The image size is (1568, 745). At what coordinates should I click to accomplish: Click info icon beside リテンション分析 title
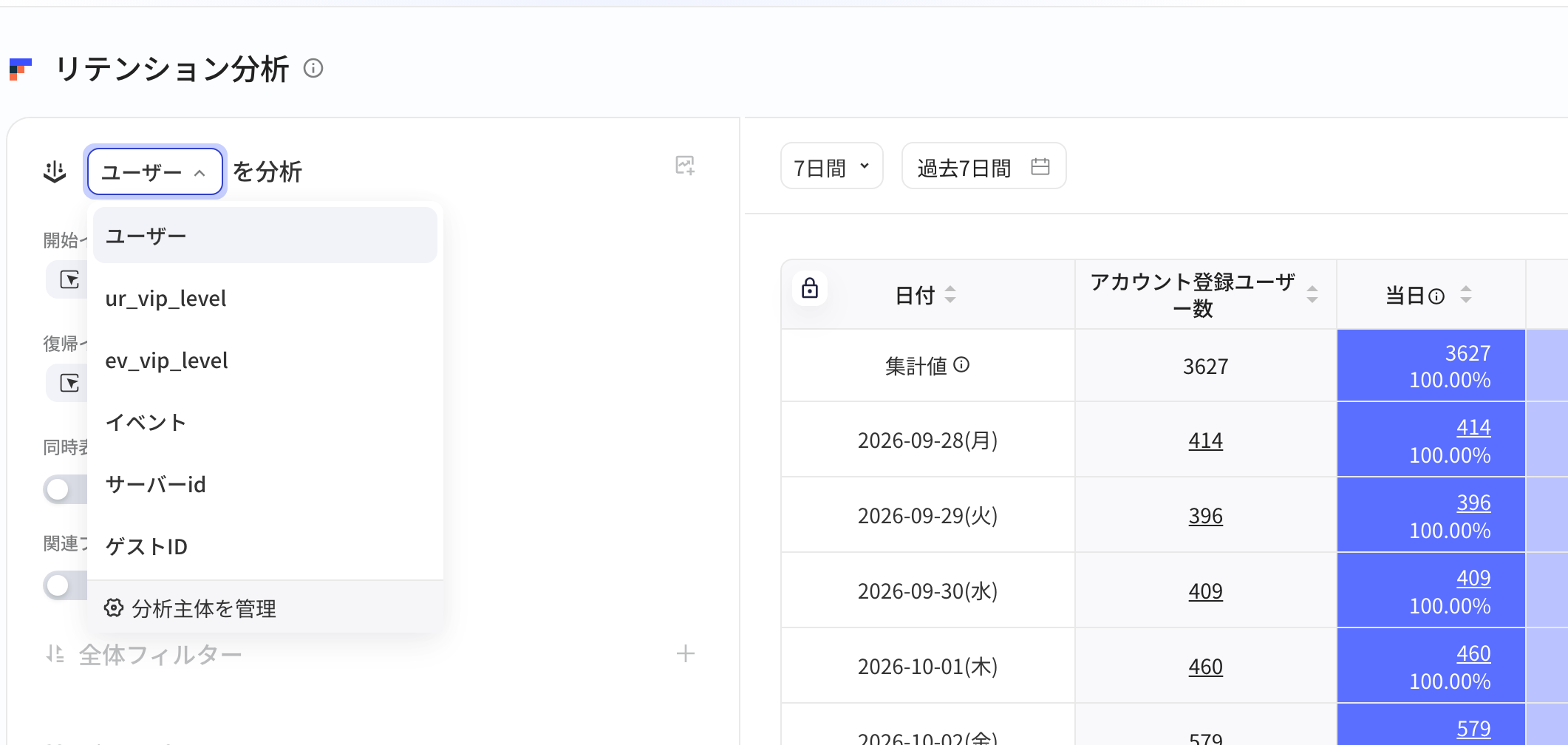(313, 69)
